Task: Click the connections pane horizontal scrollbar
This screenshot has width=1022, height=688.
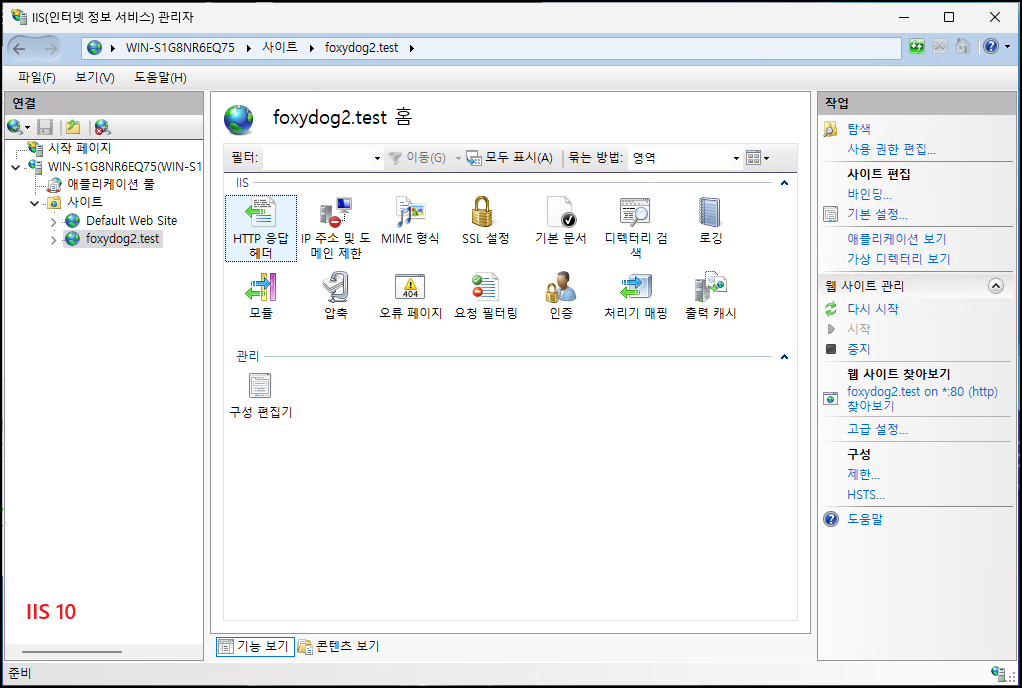Action: (72, 652)
